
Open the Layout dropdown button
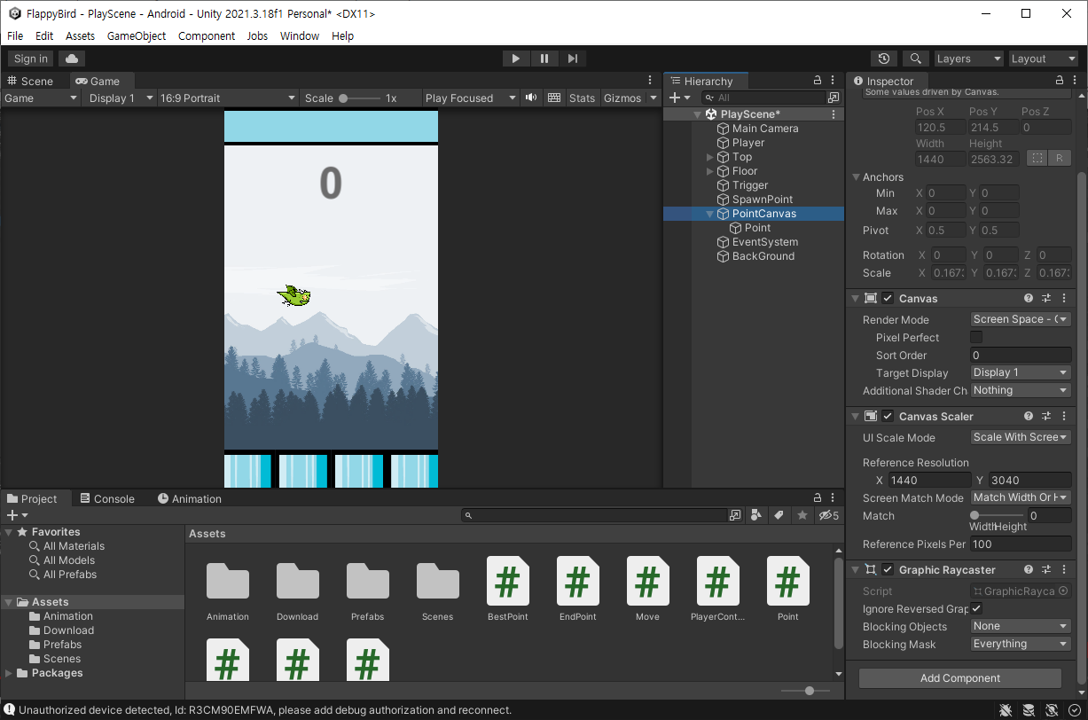[x=1042, y=59]
